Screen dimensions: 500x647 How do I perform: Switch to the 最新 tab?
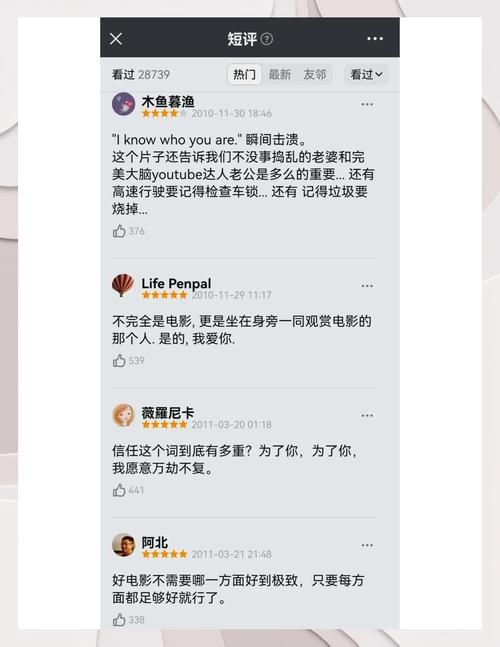280,75
